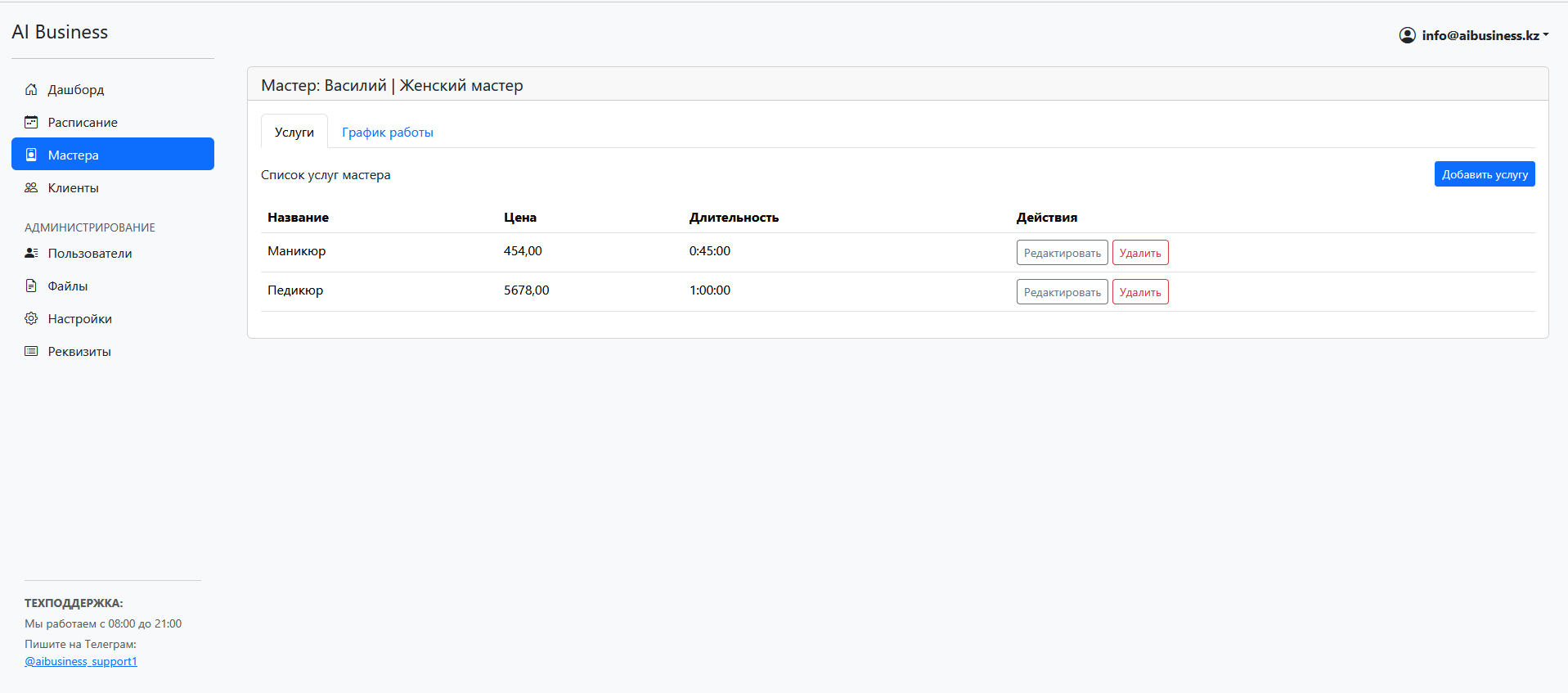The image size is (1568, 693).
Task: Click the Клиенты people icon
Action: pos(31,187)
